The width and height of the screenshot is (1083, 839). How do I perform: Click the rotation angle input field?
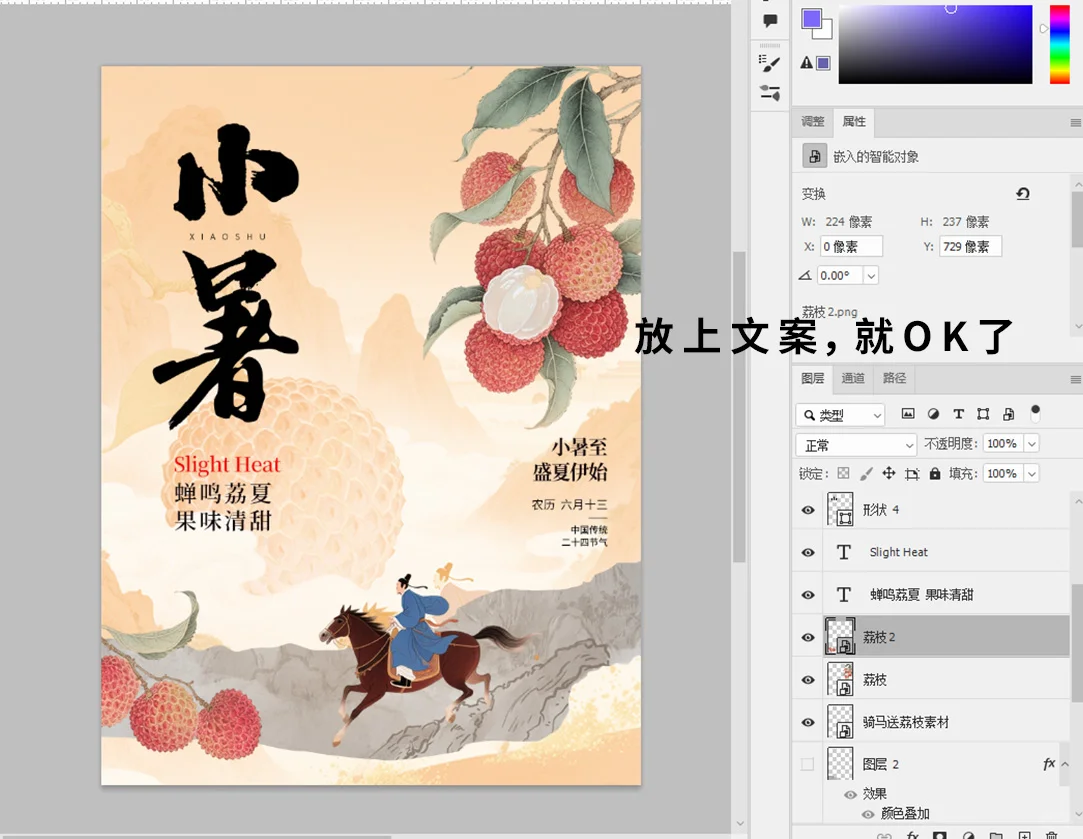point(841,276)
